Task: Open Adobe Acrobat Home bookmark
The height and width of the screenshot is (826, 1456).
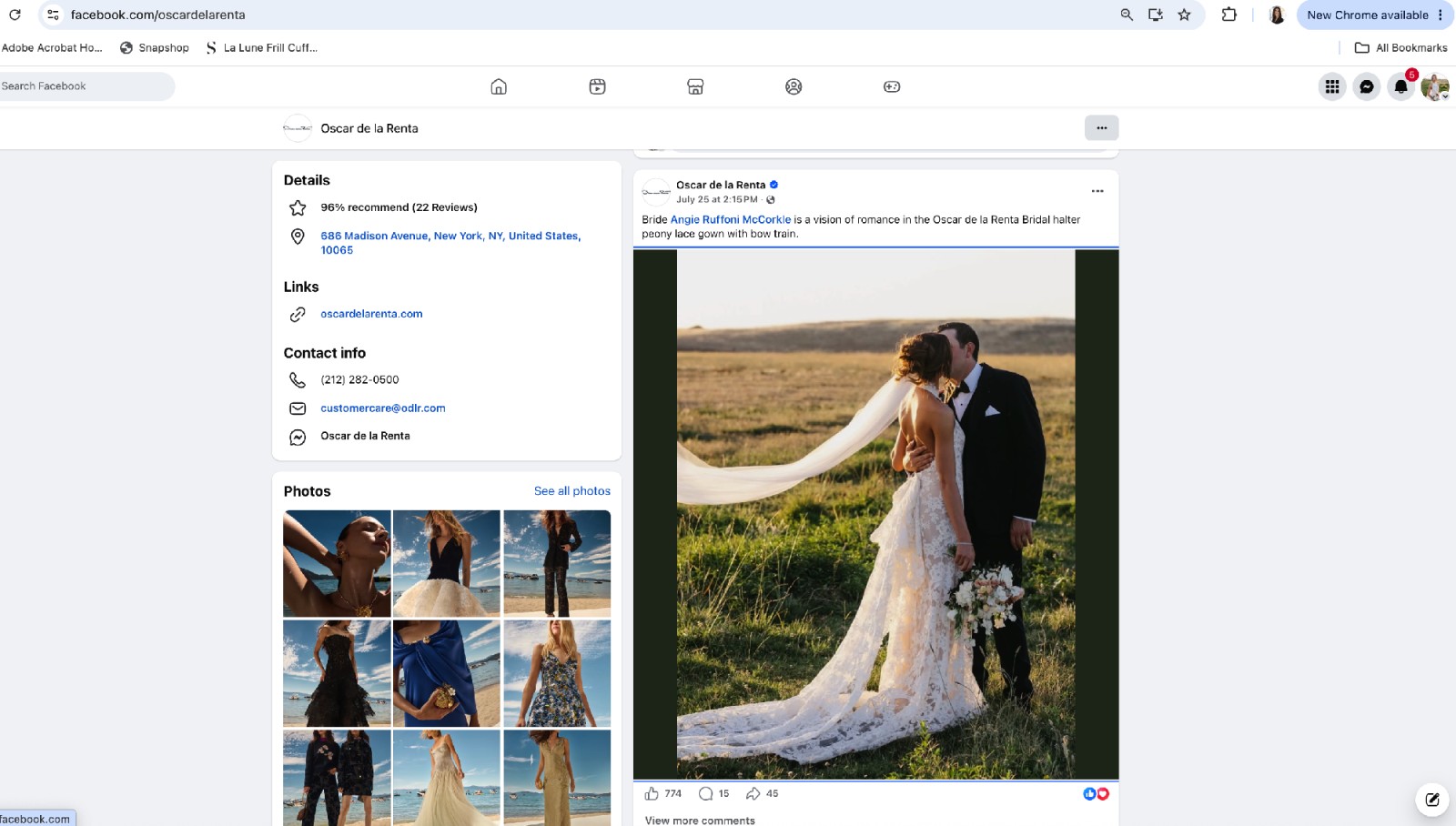Action: point(52,48)
